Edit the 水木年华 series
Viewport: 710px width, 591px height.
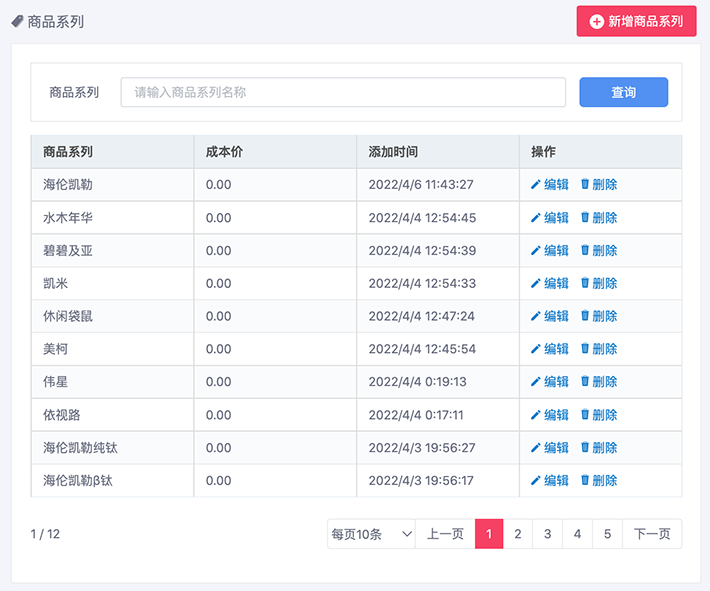550,218
